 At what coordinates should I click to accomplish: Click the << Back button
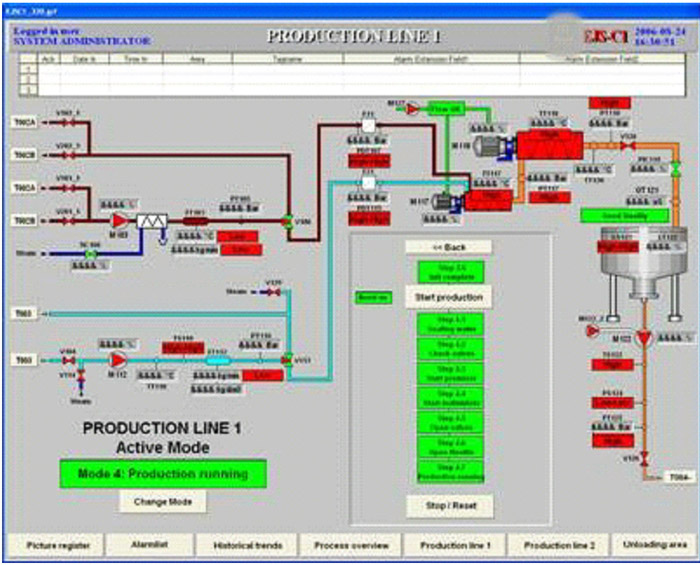(449, 247)
